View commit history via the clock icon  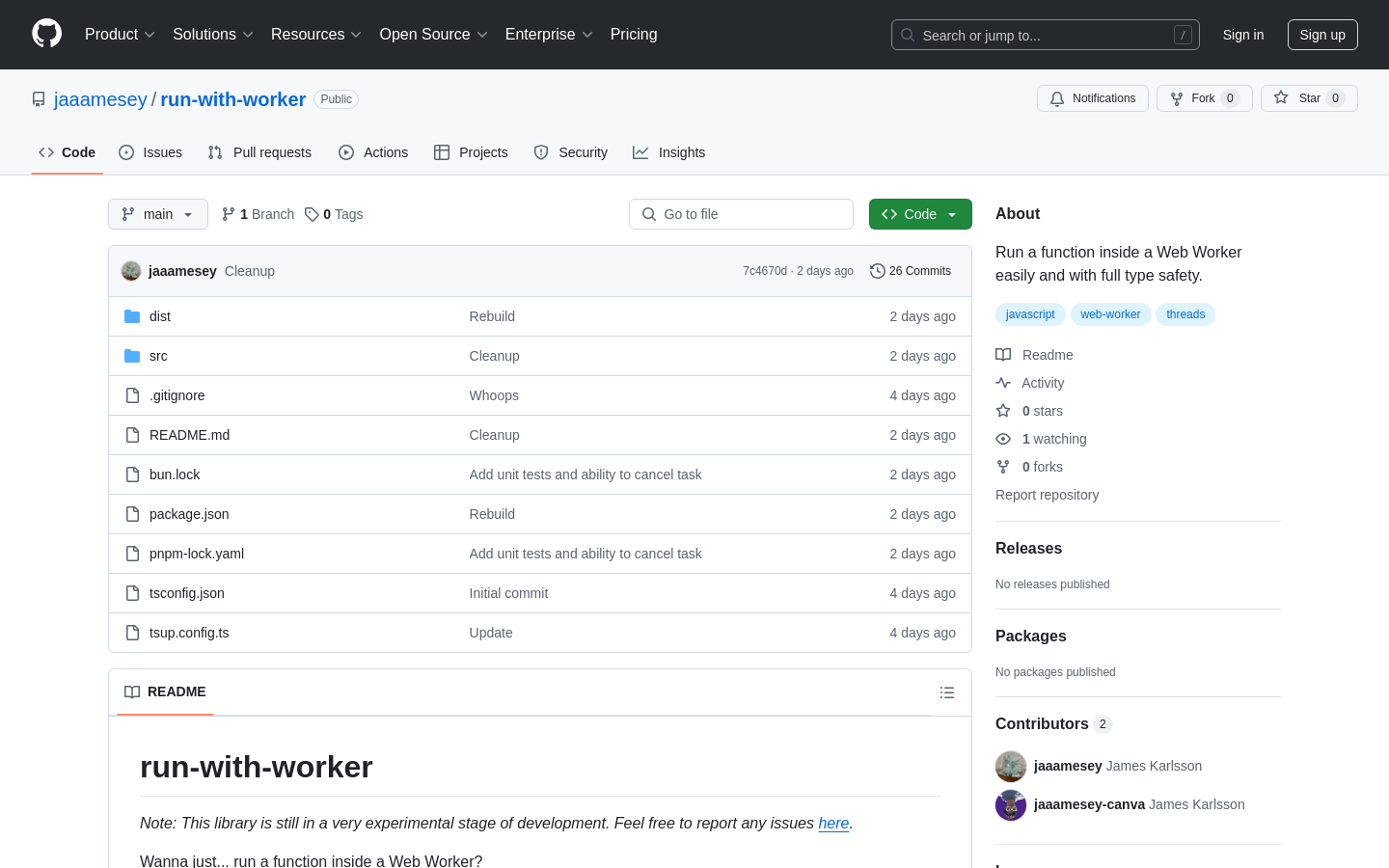click(x=877, y=271)
